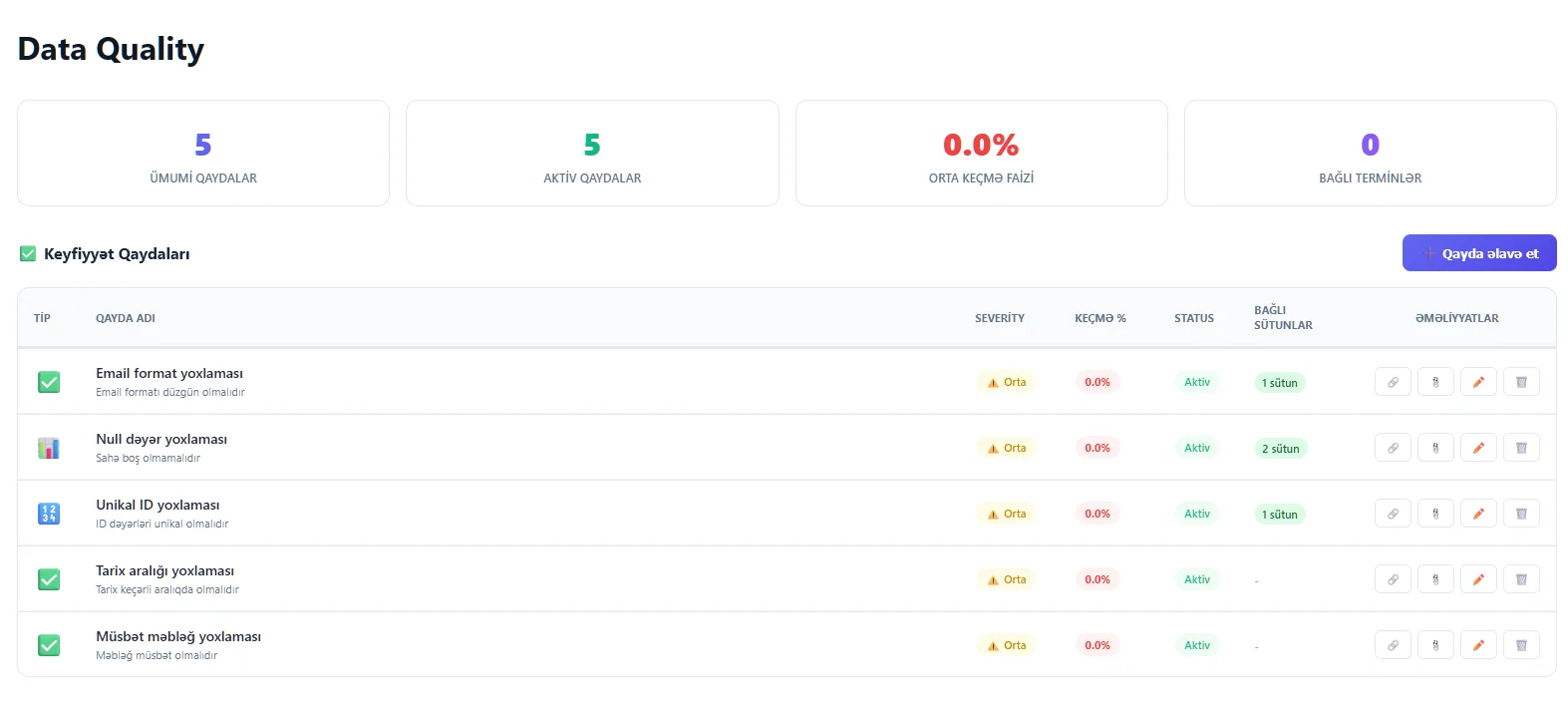Click TİP column header
1568x714 pixels.
click(42, 318)
